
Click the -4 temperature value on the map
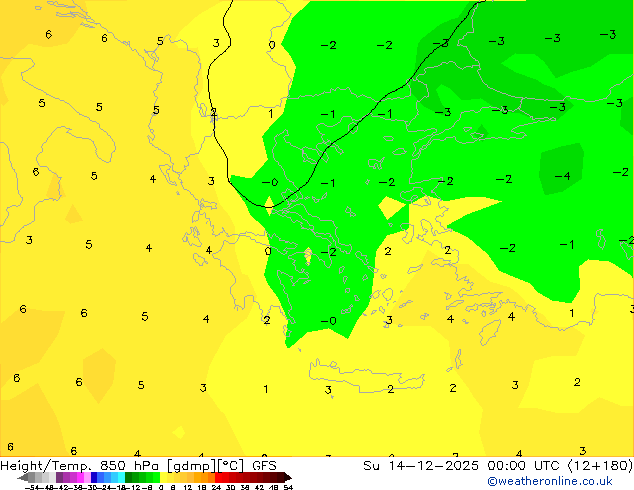point(562,176)
